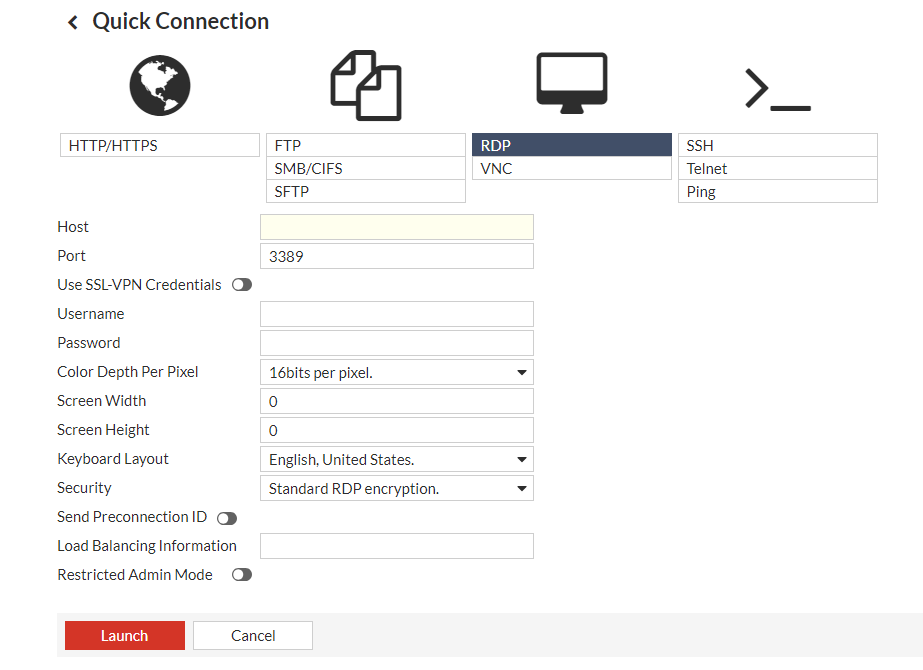Select the SSH protocol option
923x670 pixels.
coord(777,146)
